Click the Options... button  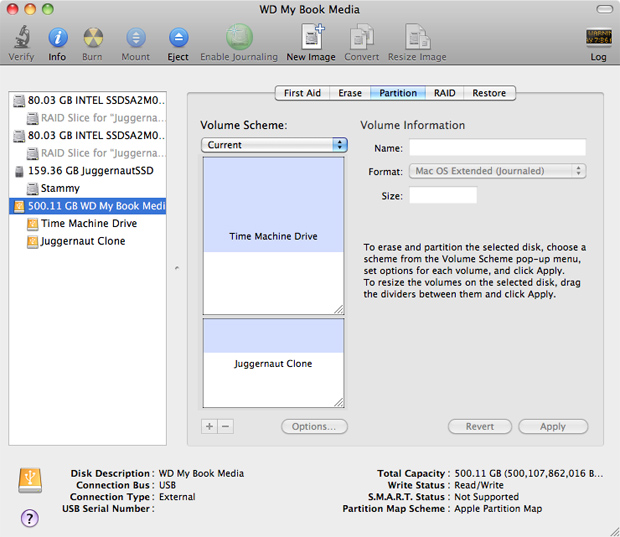(314, 426)
